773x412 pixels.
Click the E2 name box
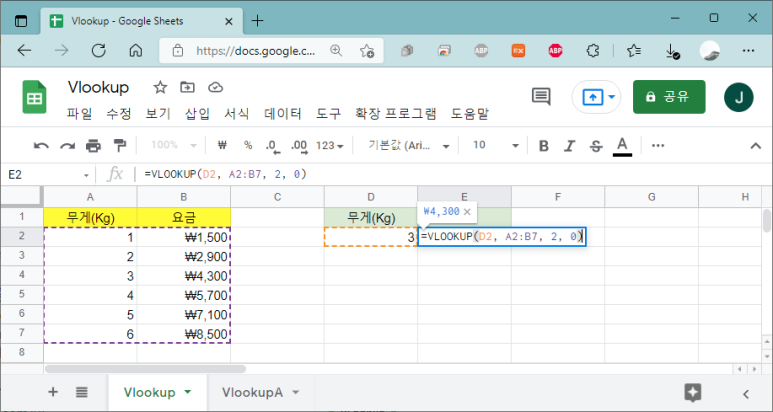pyautogui.click(x=42, y=175)
